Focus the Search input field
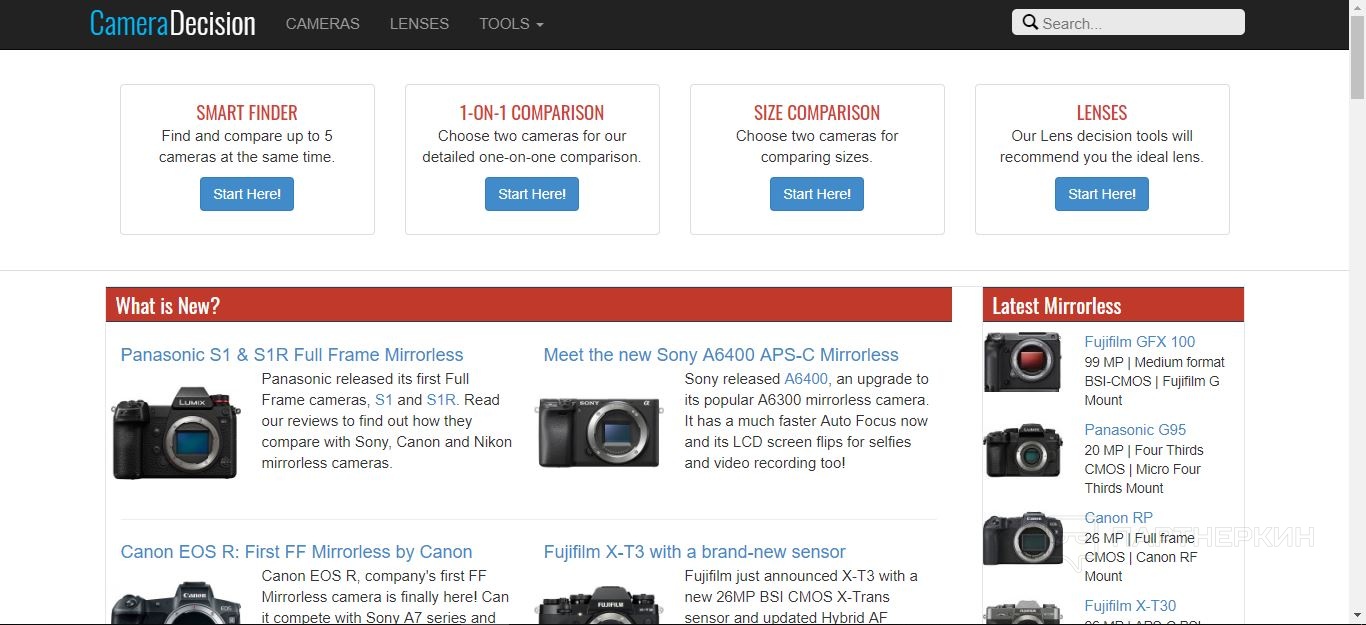This screenshot has width=1366, height=625. [x=1128, y=23]
